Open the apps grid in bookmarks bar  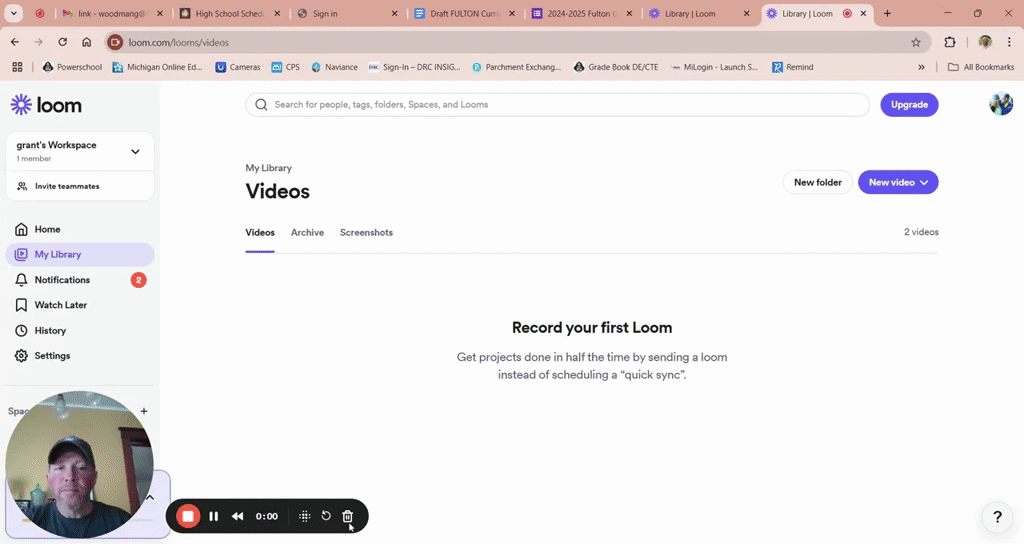(17, 67)
